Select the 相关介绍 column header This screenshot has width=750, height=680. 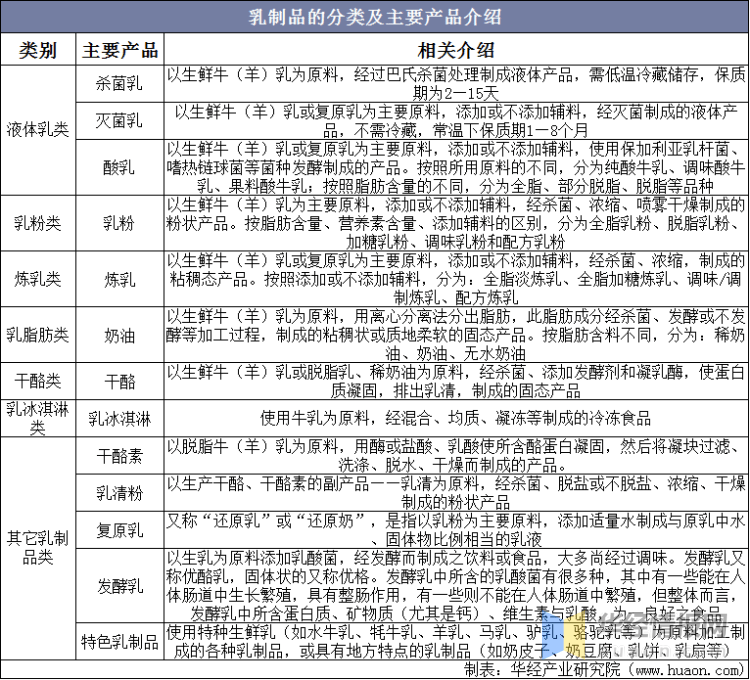tap(456, 50)
